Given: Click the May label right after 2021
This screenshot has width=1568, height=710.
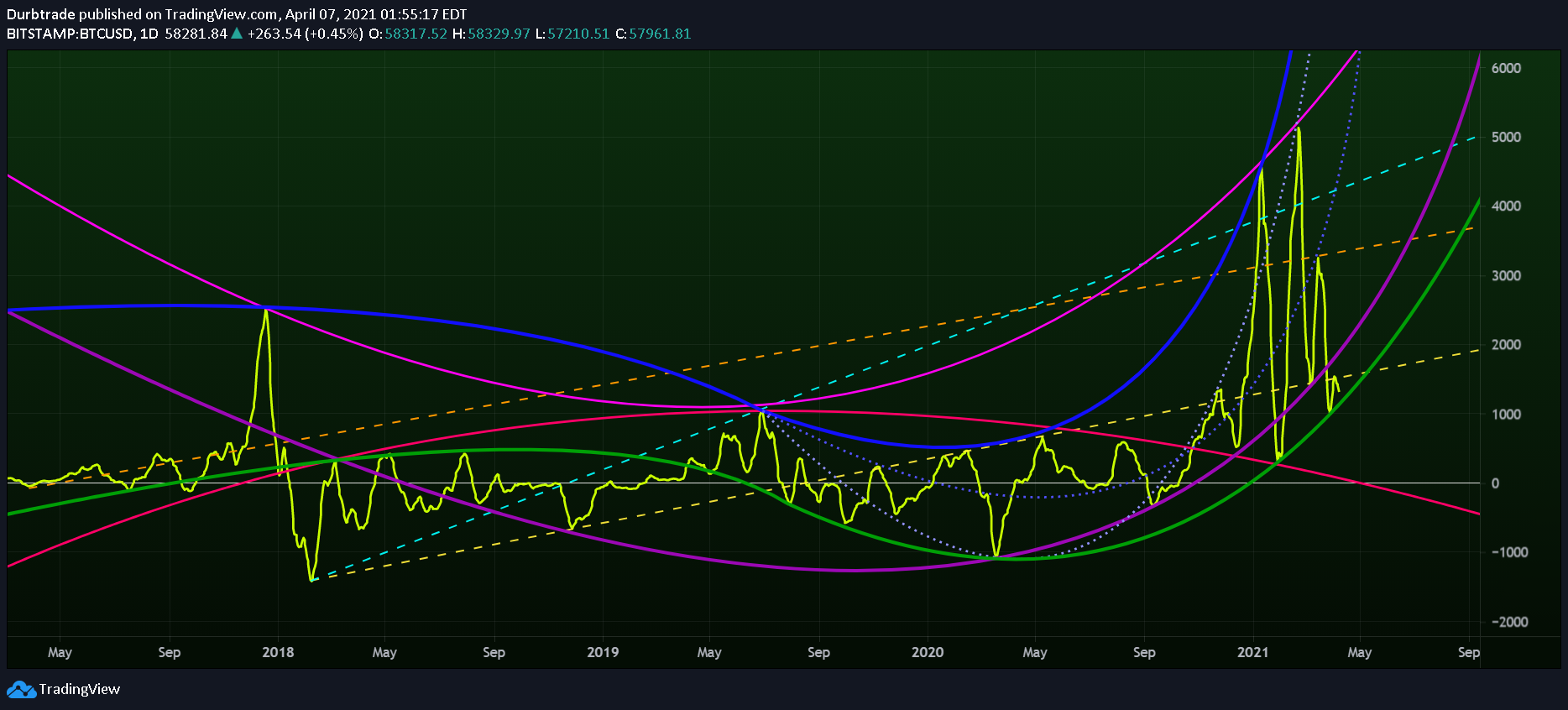Looking at the screenshot, I should (1360, 652).
